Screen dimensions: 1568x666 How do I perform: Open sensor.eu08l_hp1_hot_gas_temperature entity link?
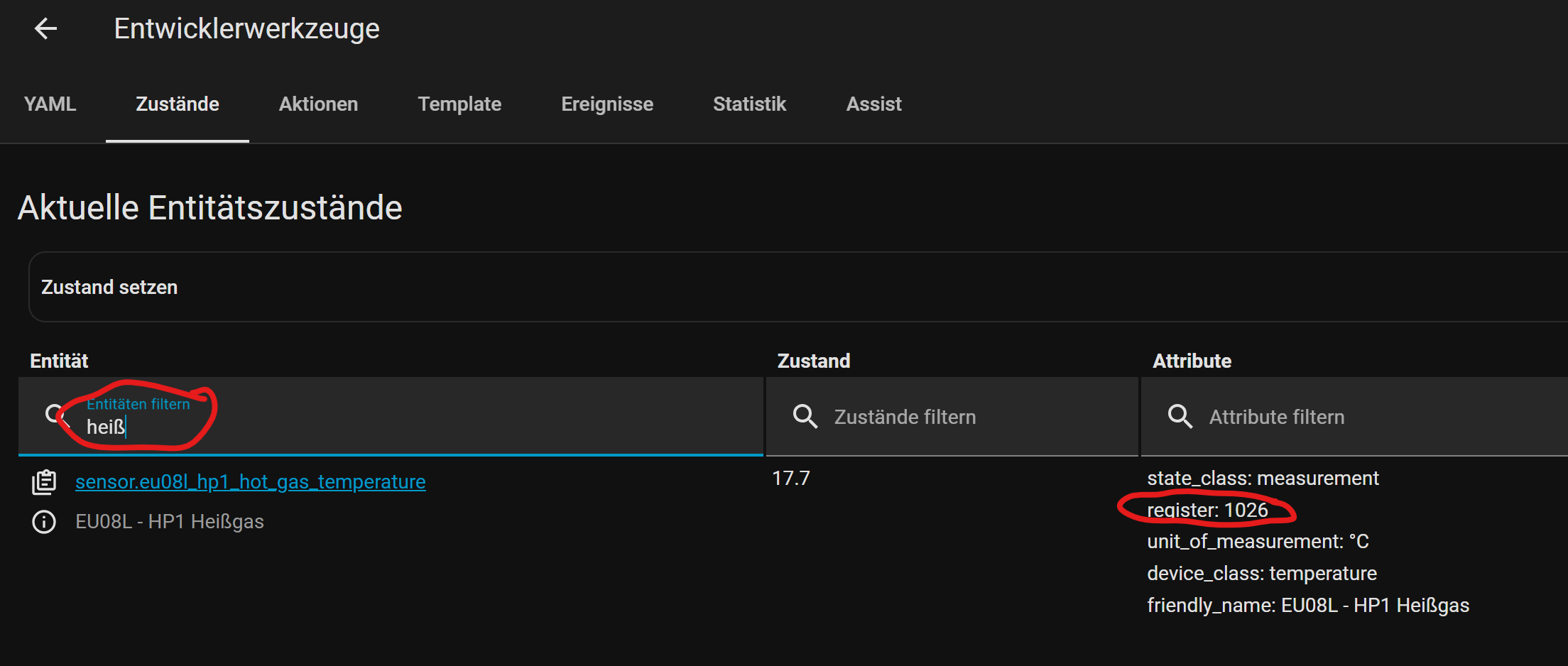coord(251,481)
